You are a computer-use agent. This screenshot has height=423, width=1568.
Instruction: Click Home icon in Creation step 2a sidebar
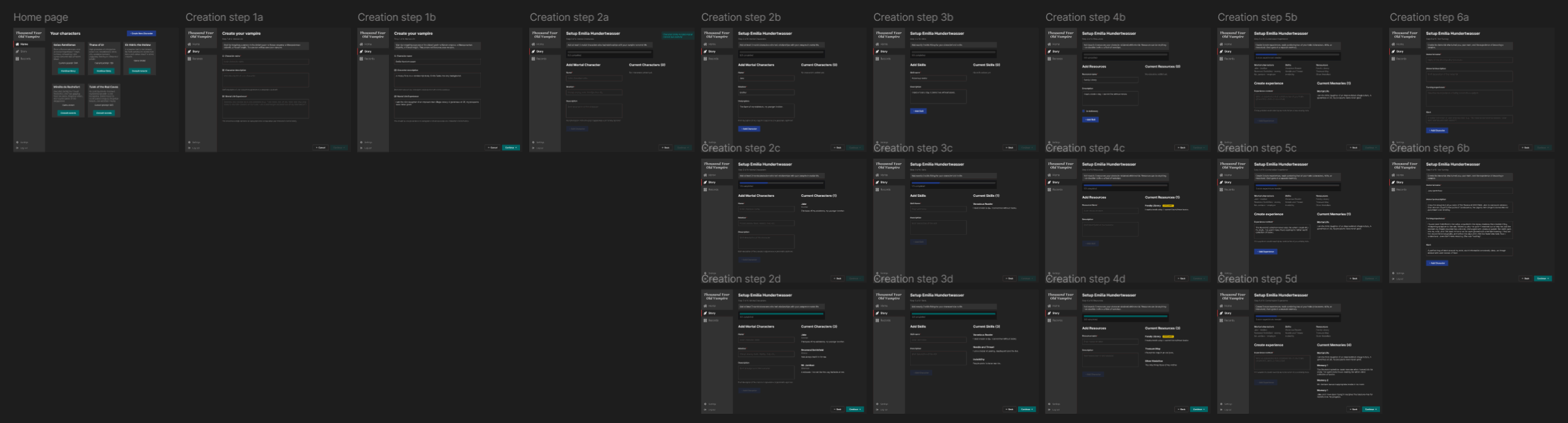534,44
